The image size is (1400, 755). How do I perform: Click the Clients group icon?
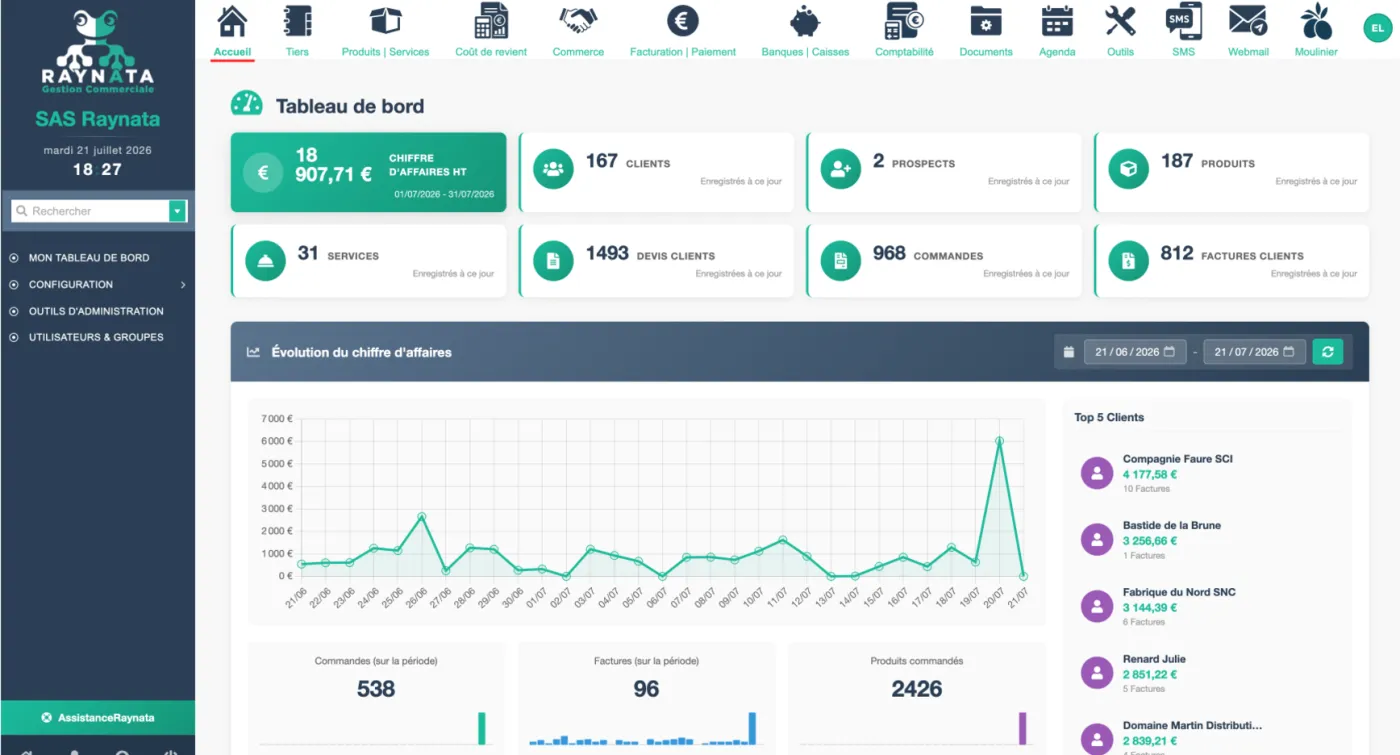point(553,169)
